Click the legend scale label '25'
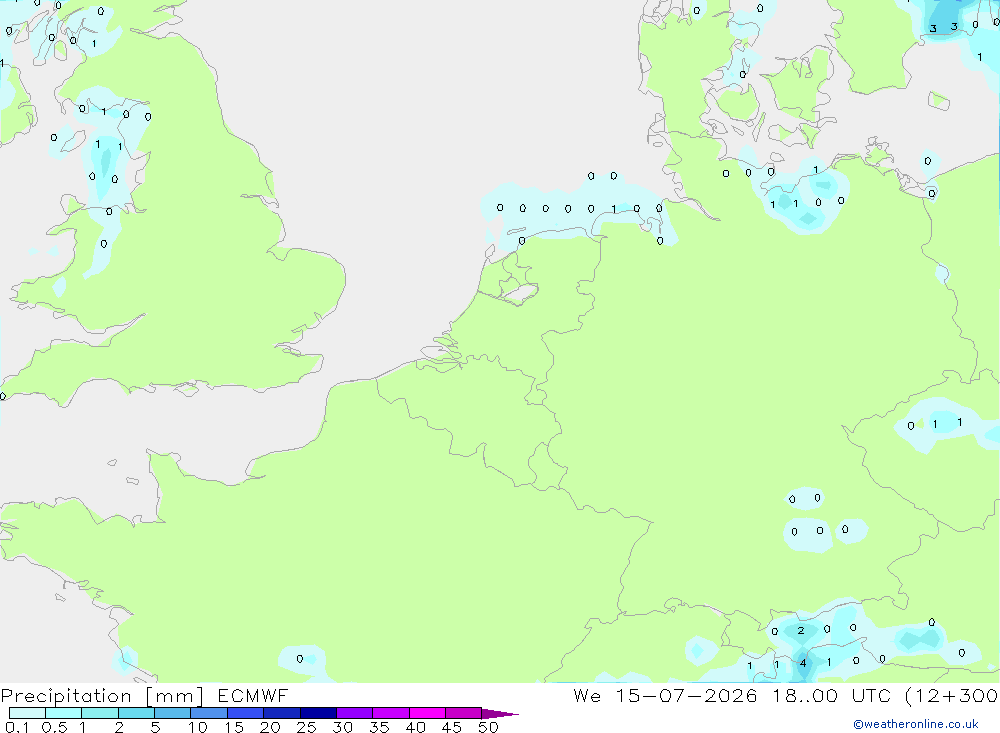Image resolution: width=1000 pixels, height=733 pixels. click(306, 727)
